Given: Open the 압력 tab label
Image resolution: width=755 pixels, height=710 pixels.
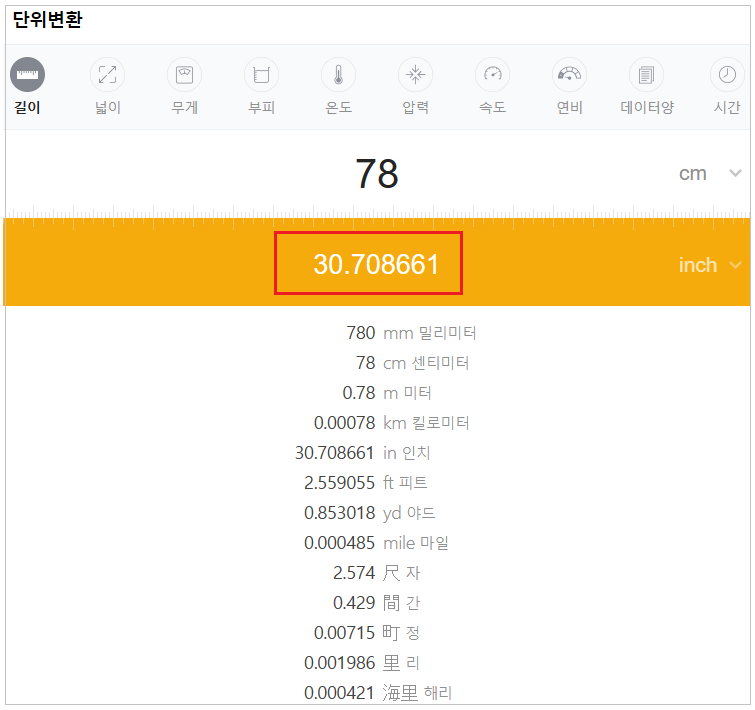Looking at the screenshot, I should pos(416,107).
